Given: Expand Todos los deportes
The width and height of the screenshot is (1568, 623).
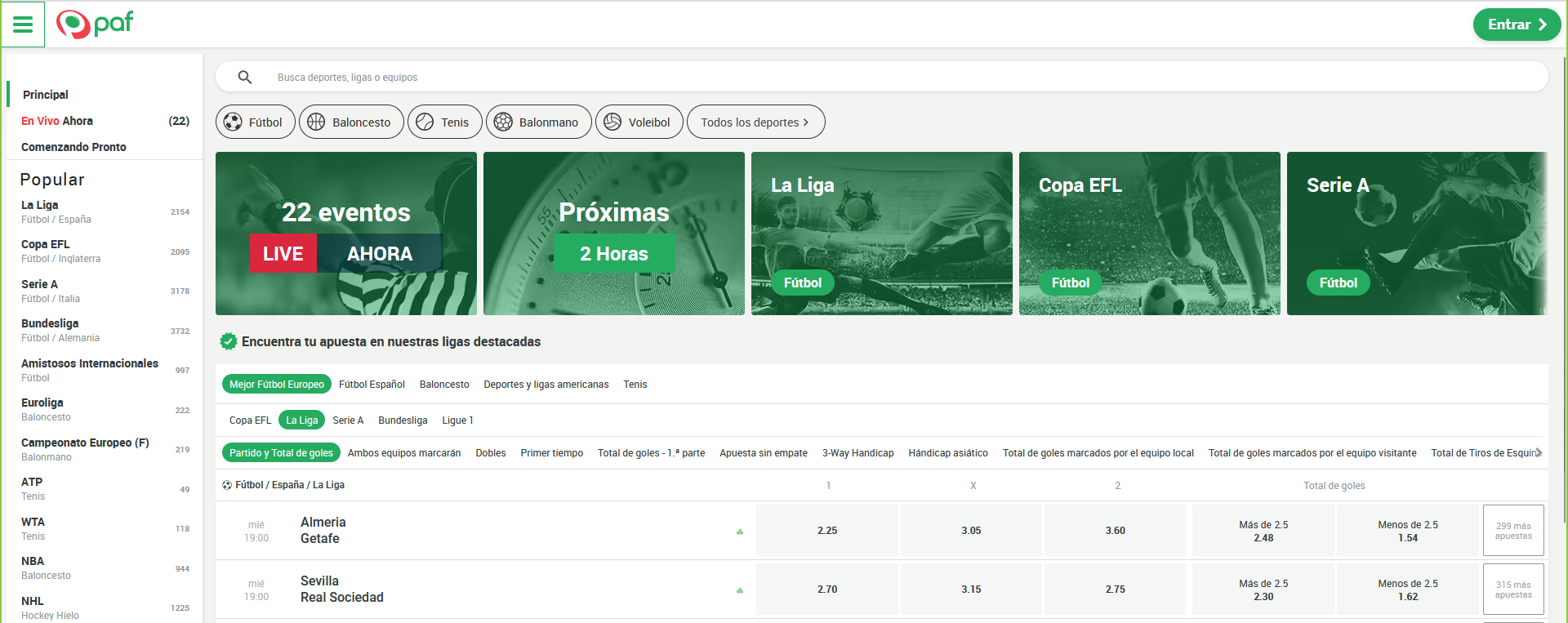Looking at the screenshot, I should [756, 122].
